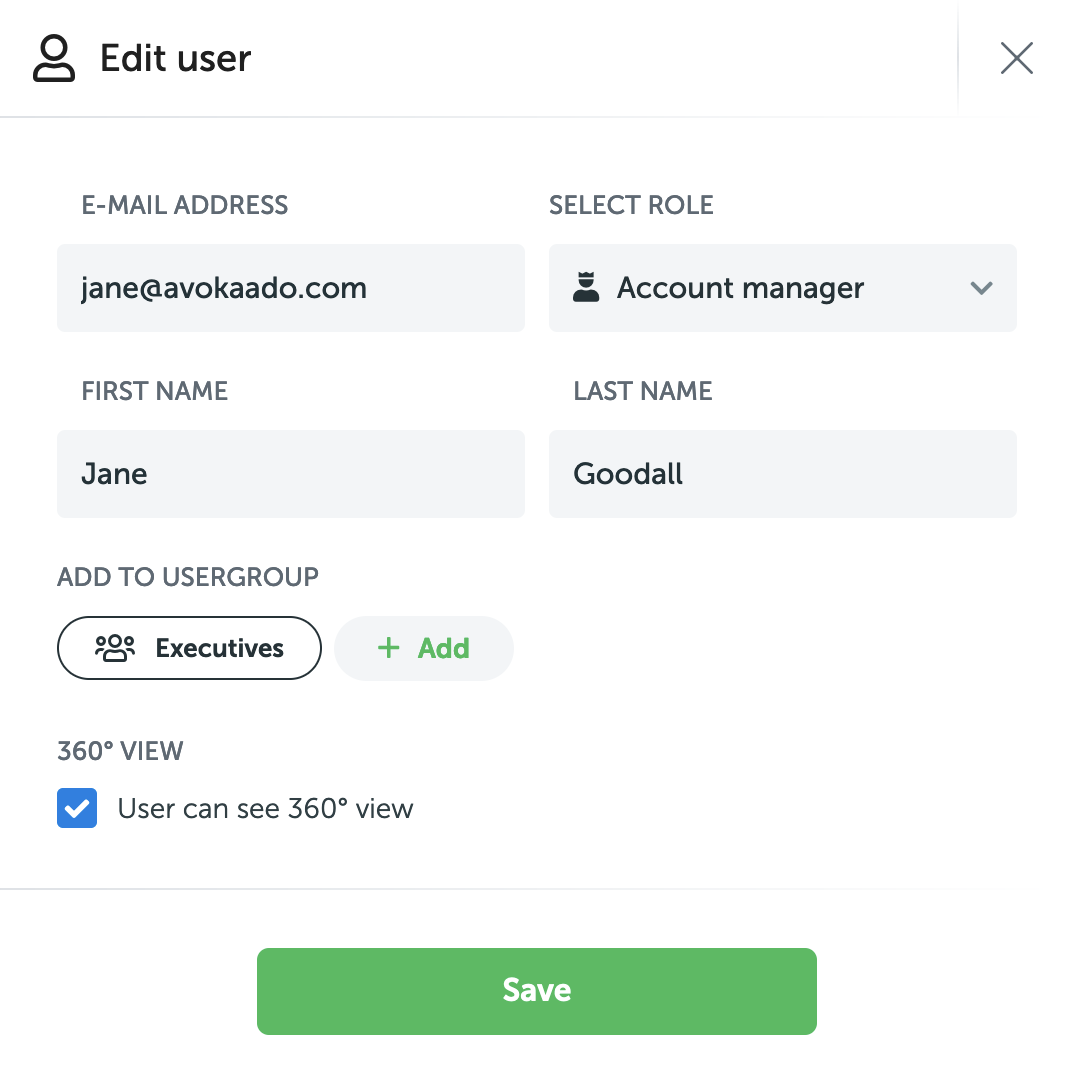1074x1088 pixels.
Task: Click the user profile icon in header
Action: click(54, 59)
